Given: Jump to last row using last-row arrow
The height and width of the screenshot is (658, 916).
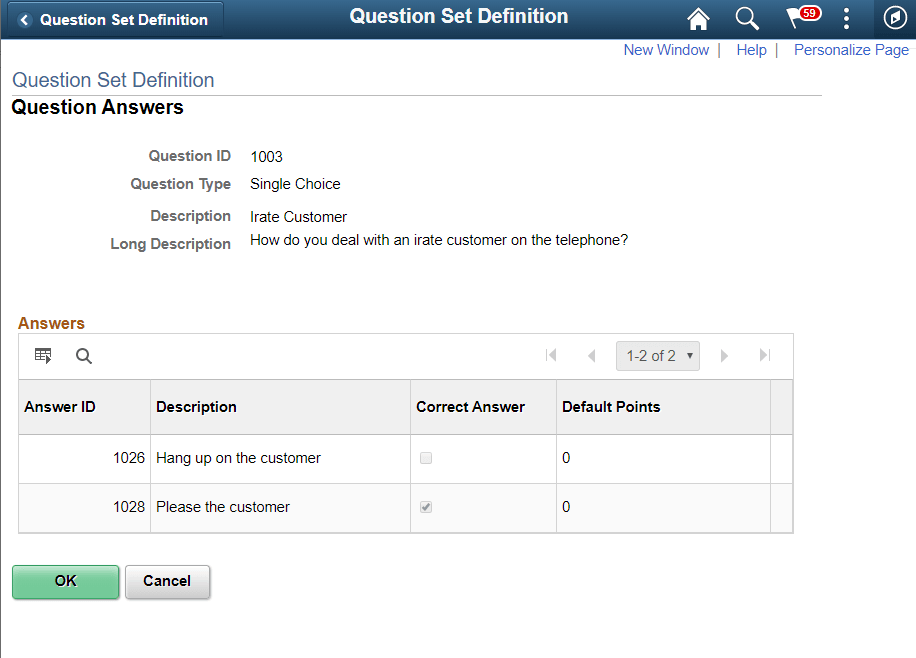Looking at the screenshot, I should point(764,355).
